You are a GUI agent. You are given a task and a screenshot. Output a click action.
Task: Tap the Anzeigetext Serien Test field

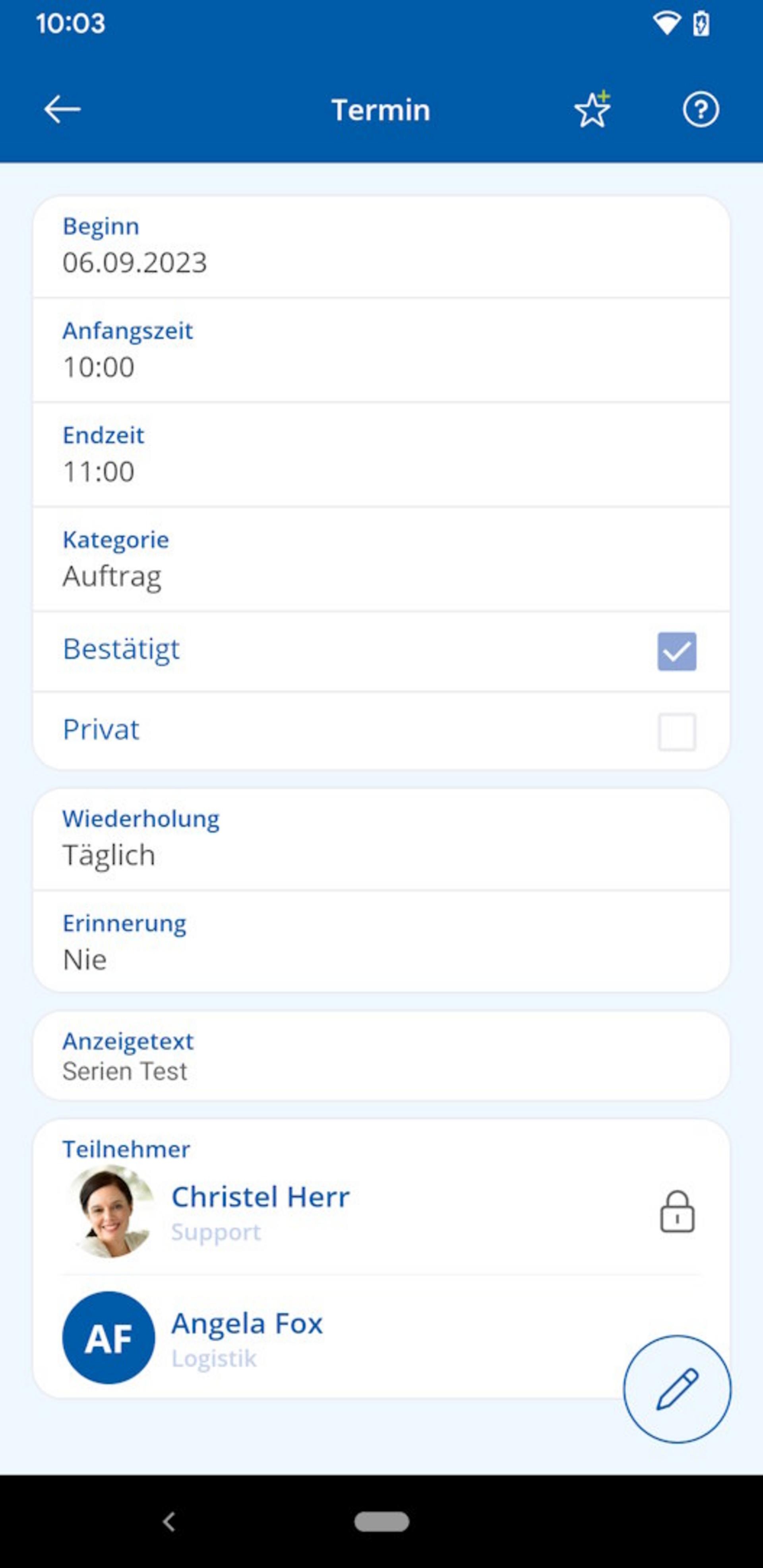tap(381, 1056)
